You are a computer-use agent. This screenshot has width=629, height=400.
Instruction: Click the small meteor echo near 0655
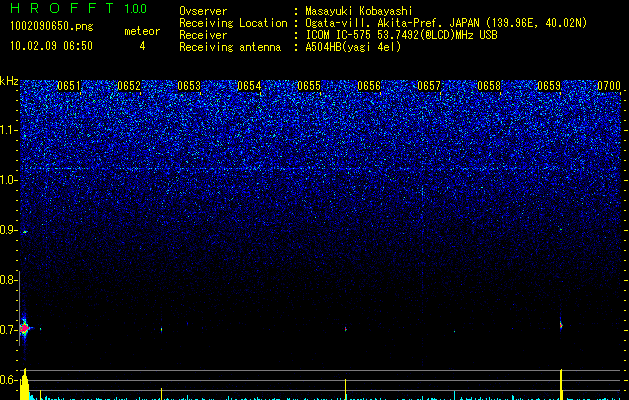pos(345,329)
